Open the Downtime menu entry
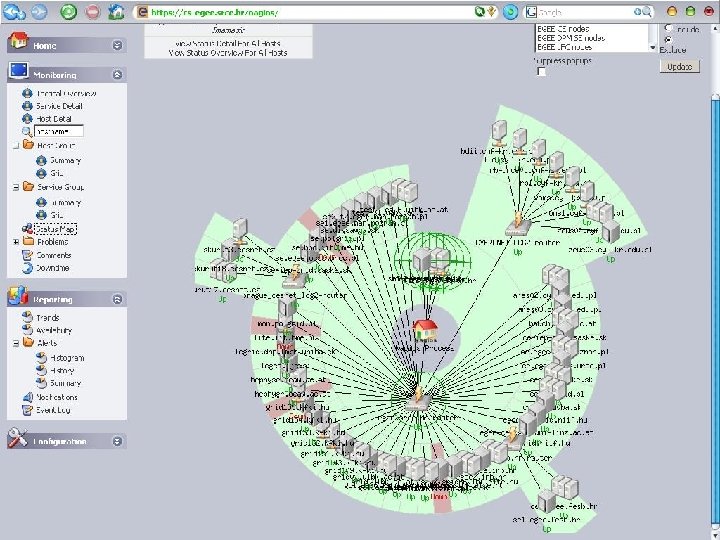This screenshot has width=720, height=540. 52,268
